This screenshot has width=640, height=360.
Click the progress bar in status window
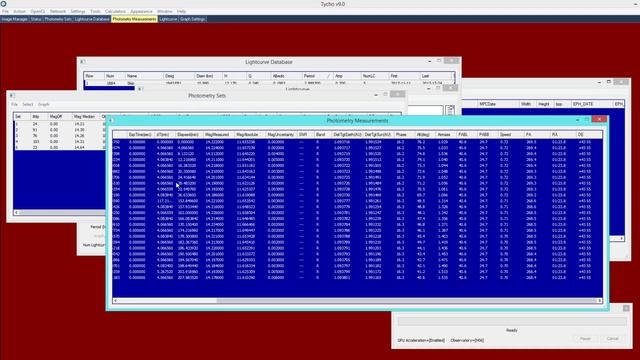point(512,322)
